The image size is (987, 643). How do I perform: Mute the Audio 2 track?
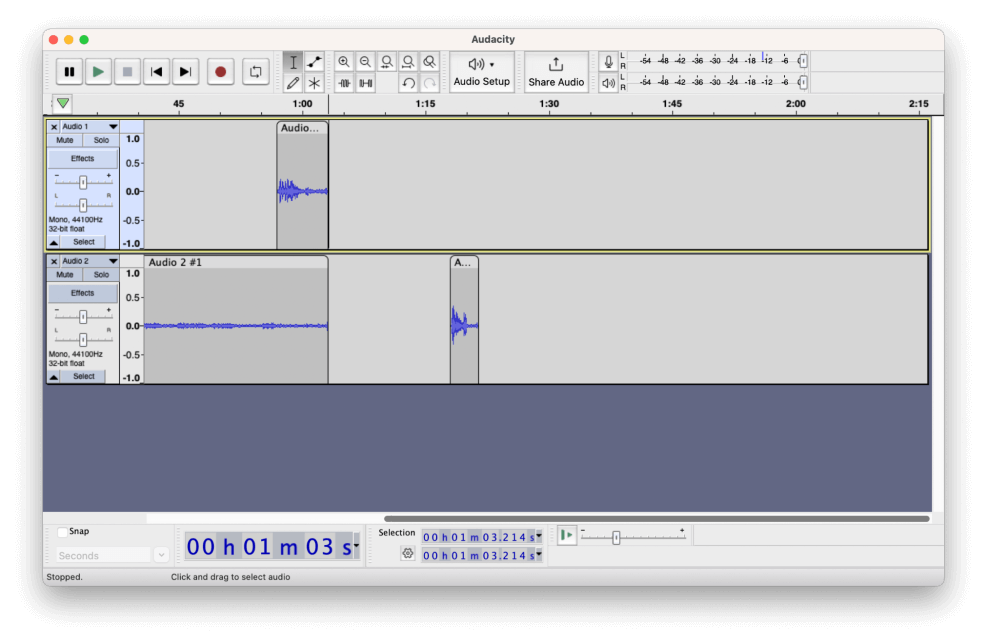pos(65,275)
